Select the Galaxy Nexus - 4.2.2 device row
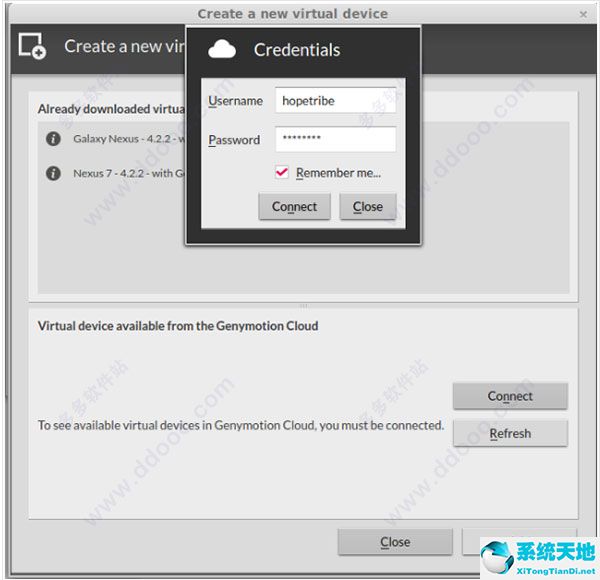This screenshot has width=600, height=580. coord(116,138)
